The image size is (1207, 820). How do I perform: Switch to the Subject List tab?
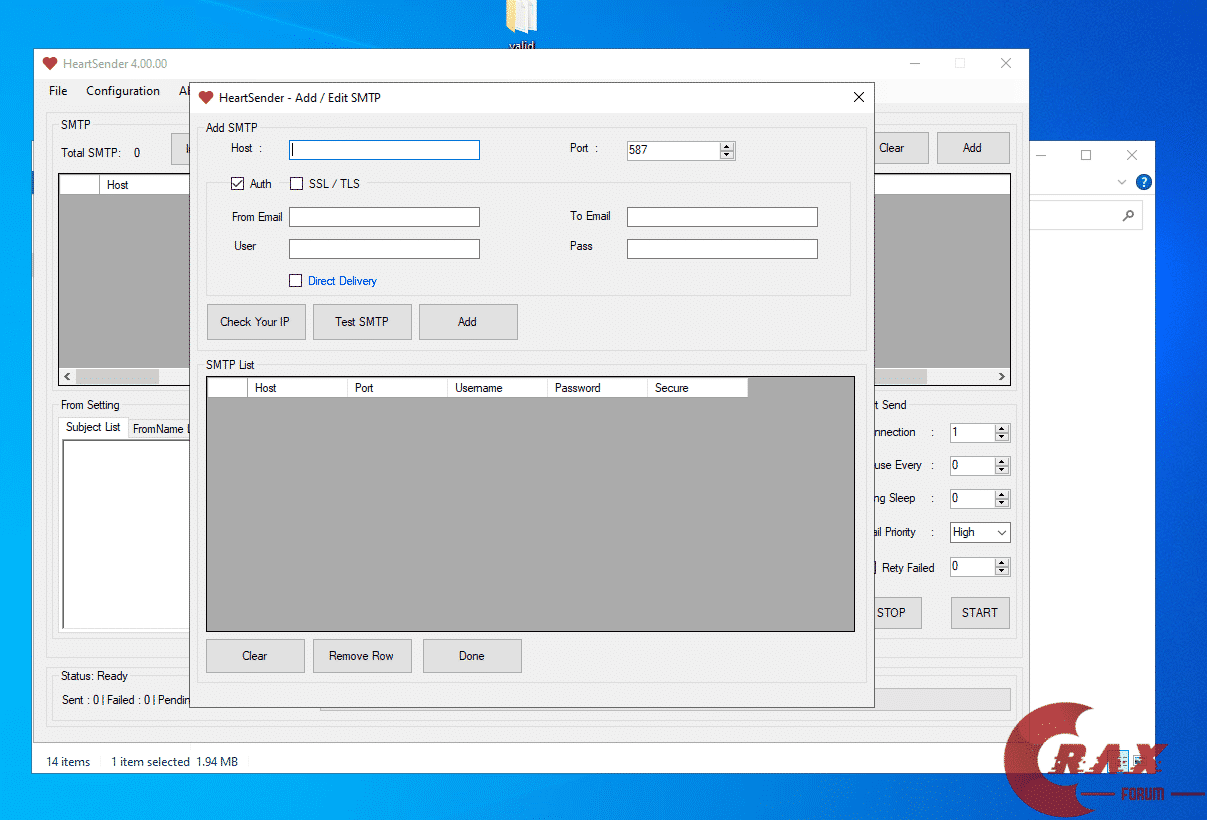pyautogui.click(x=93, y=427)
